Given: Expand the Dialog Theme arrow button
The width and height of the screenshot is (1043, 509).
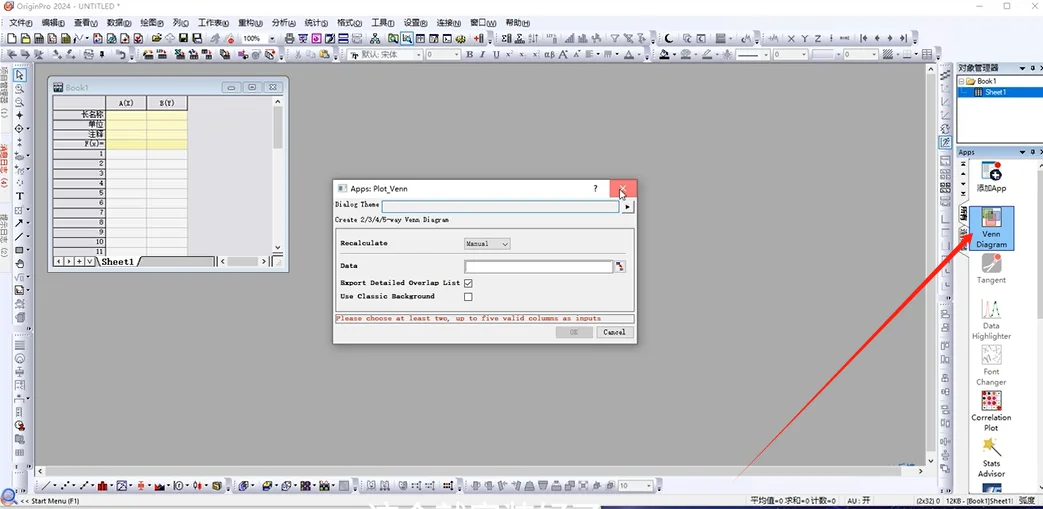Looking at the screenshot, I should pos(627,207).
